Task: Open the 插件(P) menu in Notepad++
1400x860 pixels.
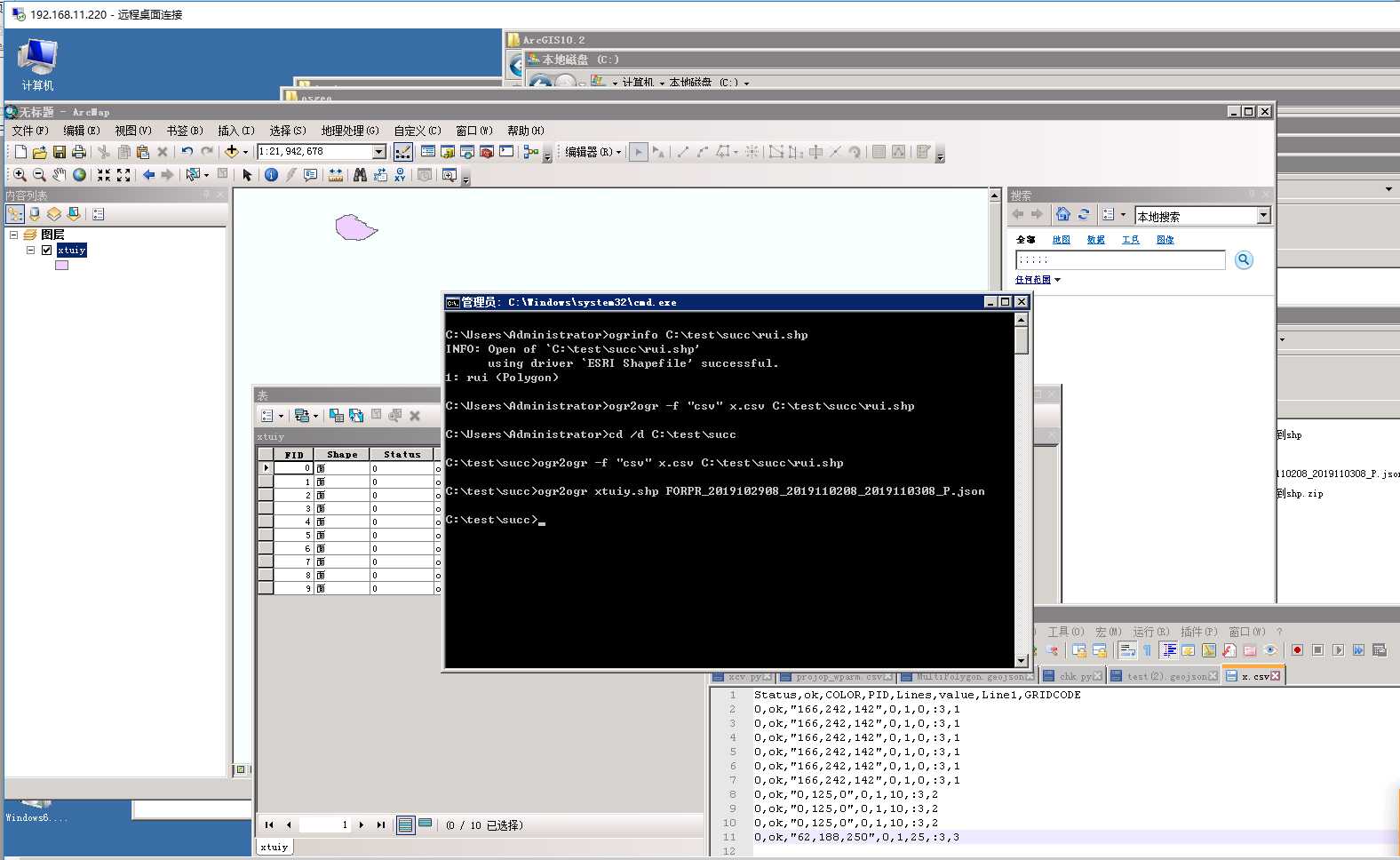Action: pos(1198,632)
